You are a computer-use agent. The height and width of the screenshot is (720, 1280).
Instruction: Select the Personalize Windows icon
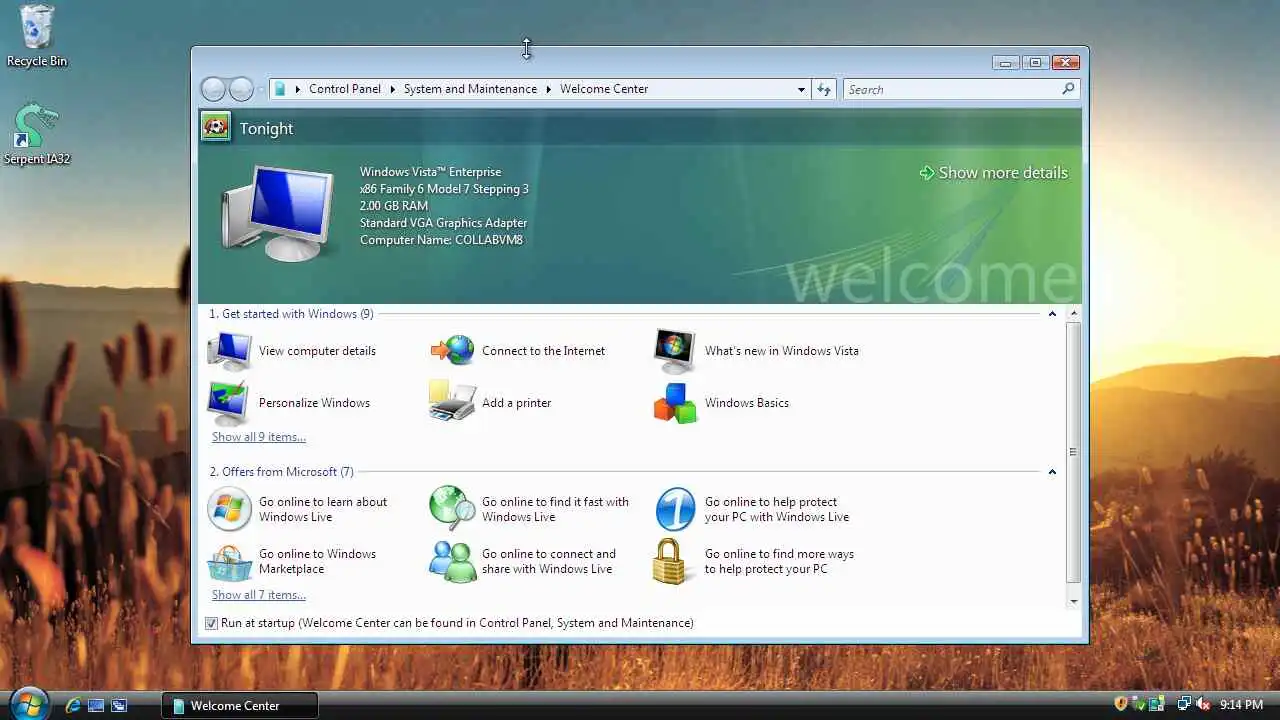(x=229, y=403)
